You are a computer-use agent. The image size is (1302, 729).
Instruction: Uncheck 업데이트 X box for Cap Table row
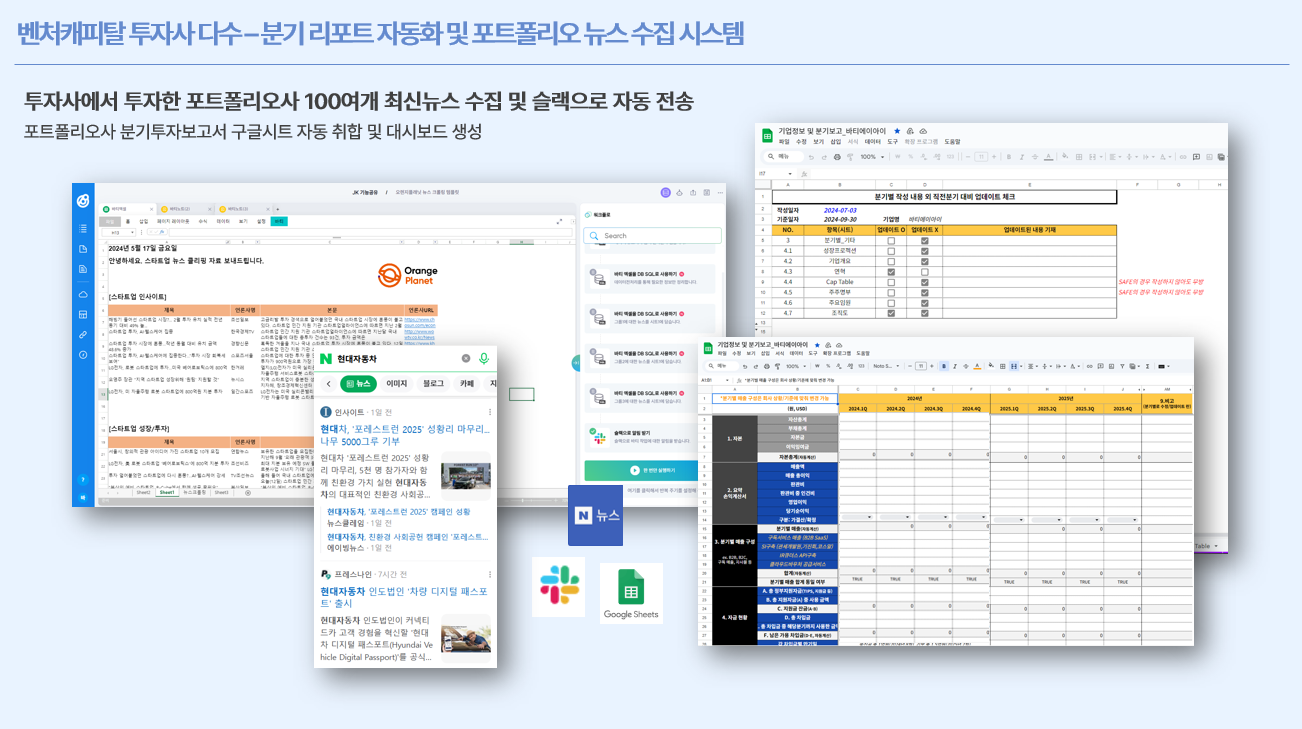click(925, 282)
